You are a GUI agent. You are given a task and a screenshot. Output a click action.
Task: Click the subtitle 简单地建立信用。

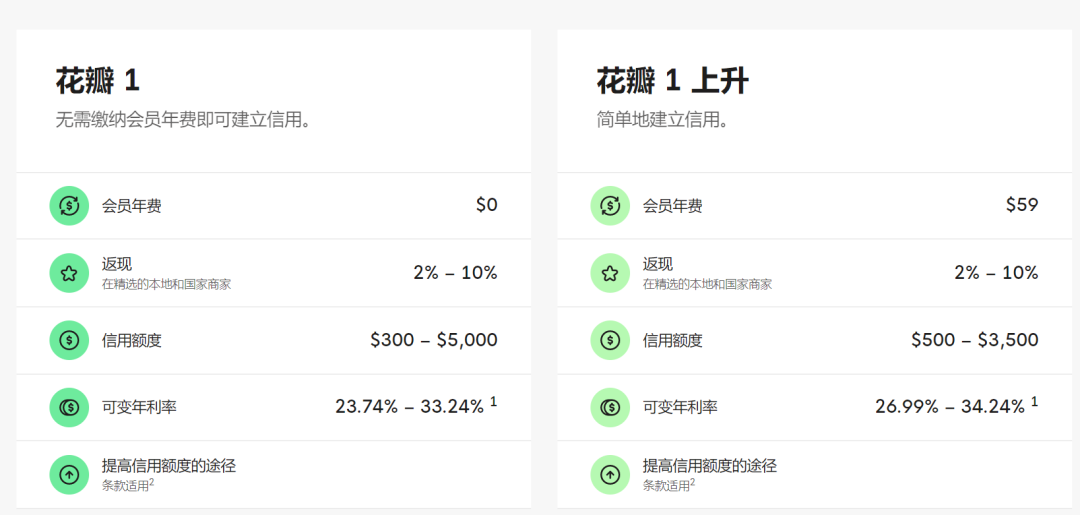(663, 120)
